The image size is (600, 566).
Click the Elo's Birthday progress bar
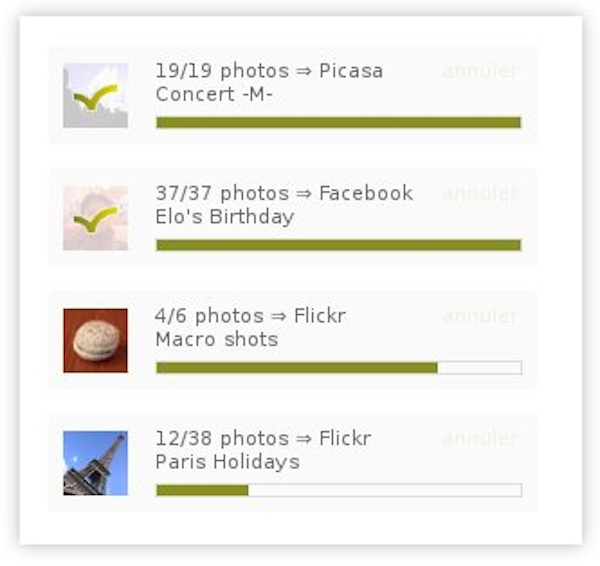338,245
